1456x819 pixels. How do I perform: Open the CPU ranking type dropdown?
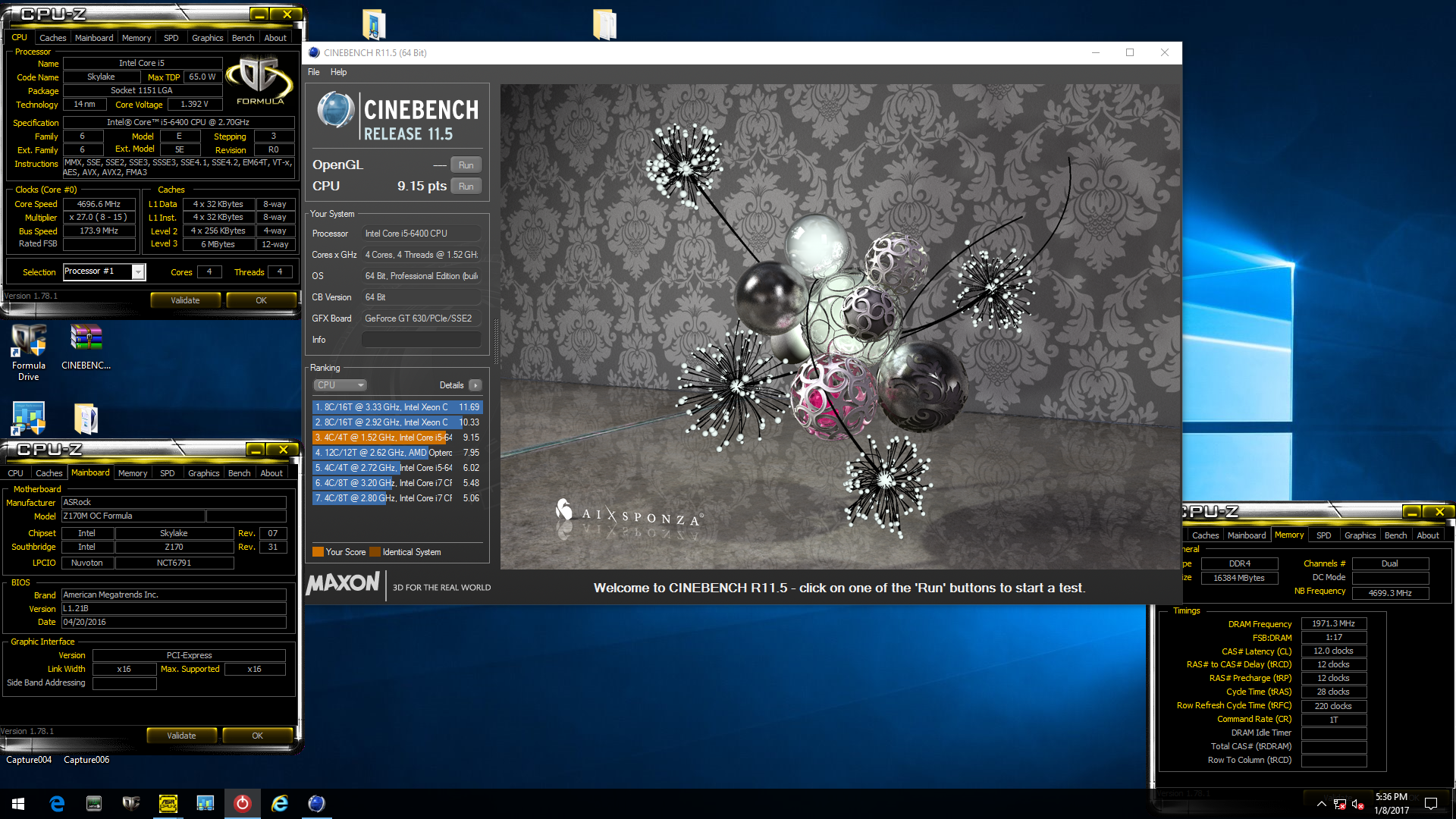coord(340,385)
